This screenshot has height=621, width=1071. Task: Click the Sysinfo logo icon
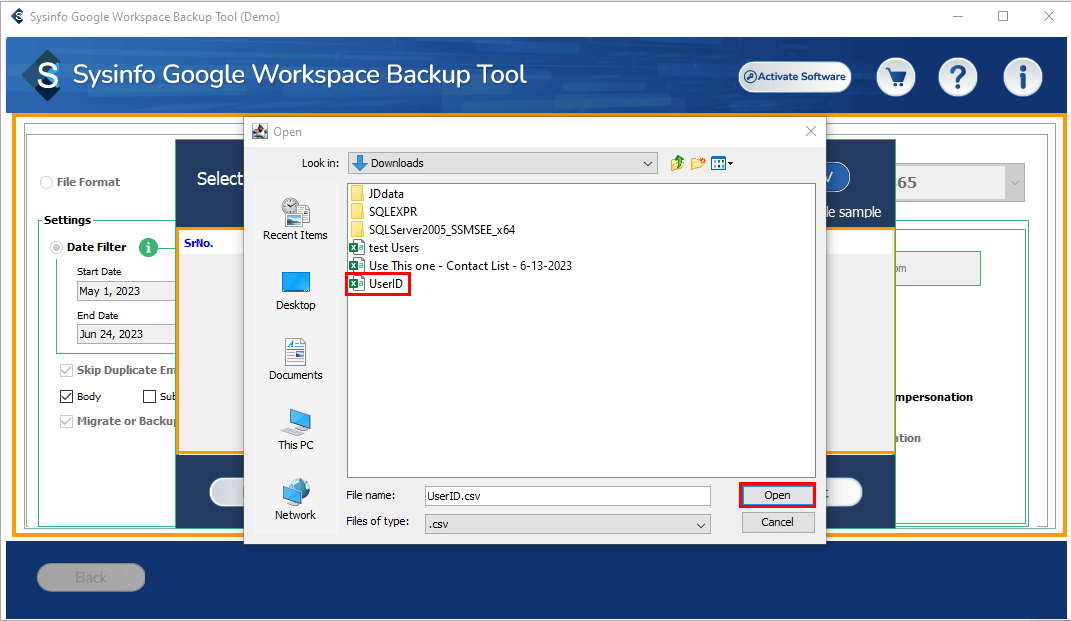pos(43,75)
